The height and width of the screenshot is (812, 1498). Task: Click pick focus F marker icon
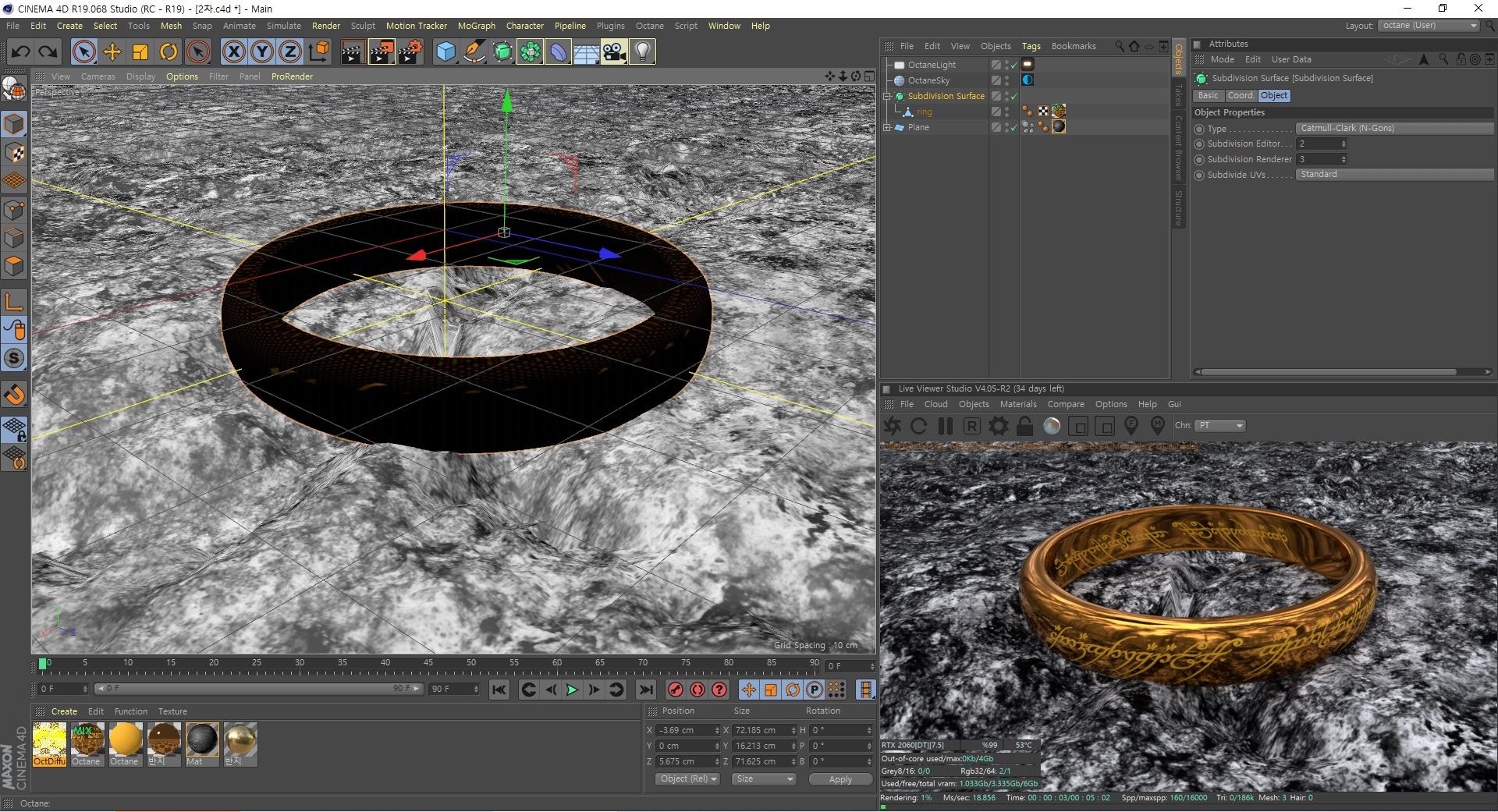click(1131, 425)
